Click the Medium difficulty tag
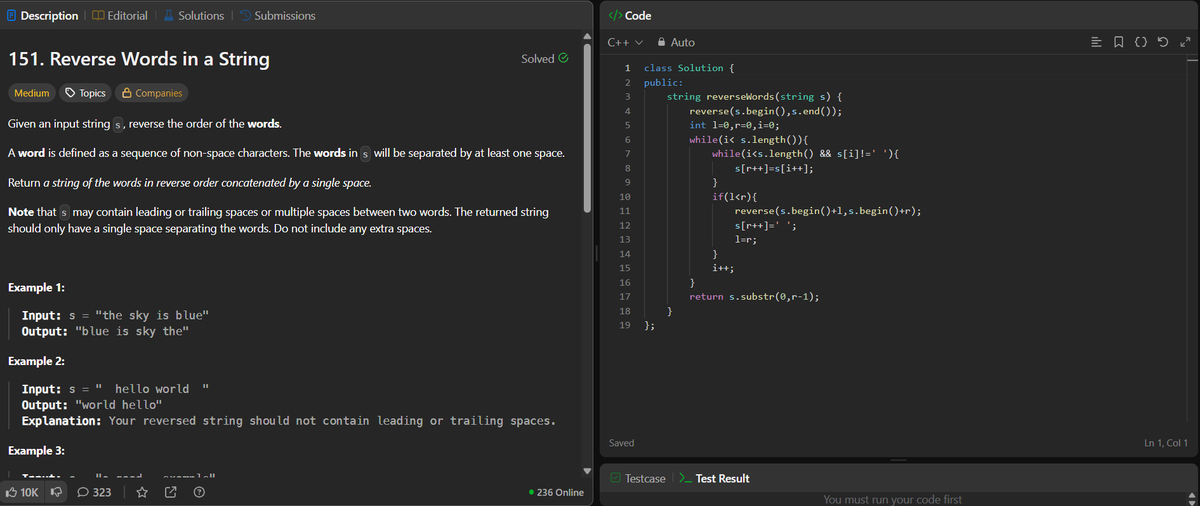1200x506 pixels. click(32, 93)
